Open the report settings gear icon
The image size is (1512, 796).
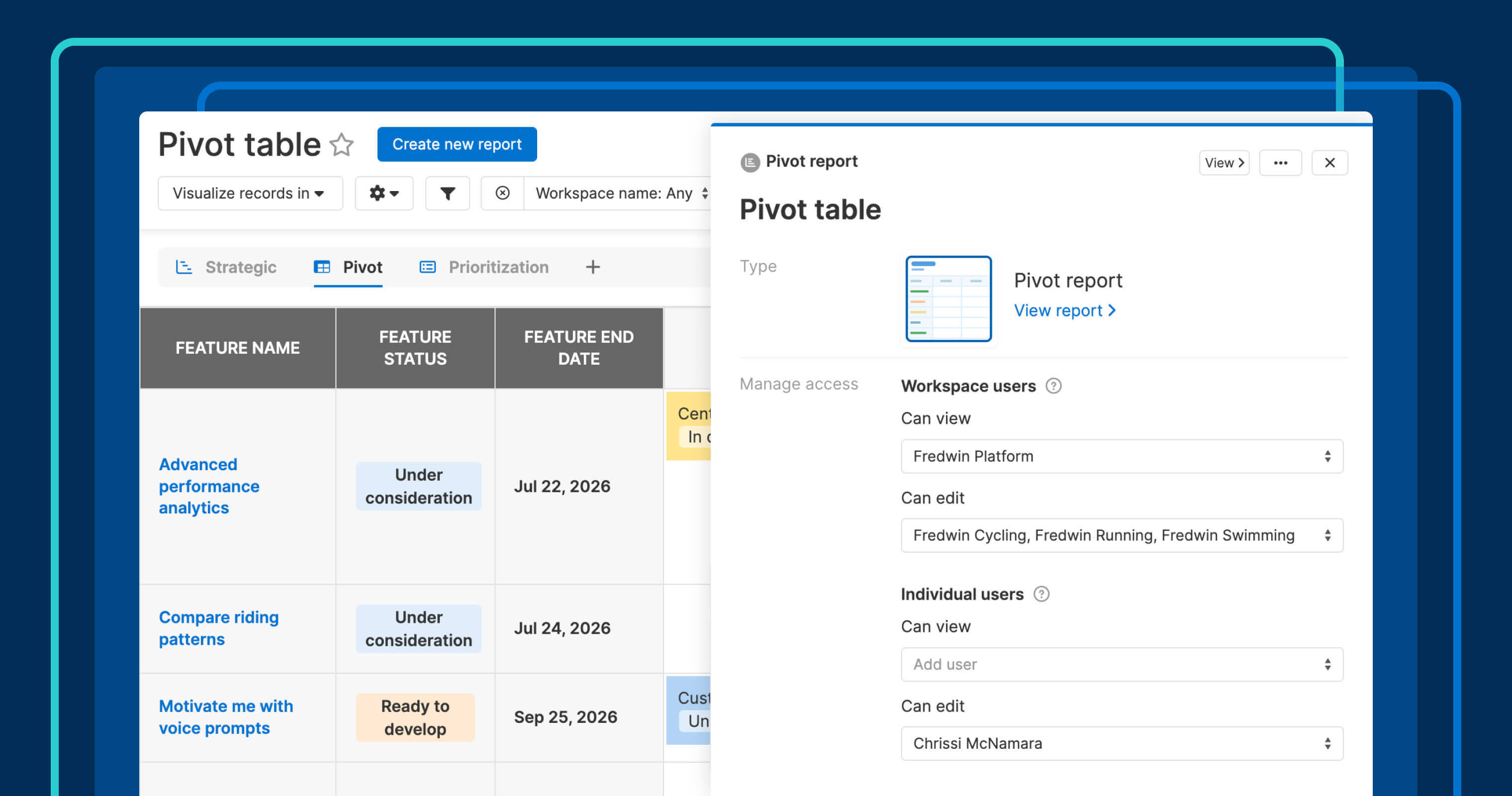pos(383,193)
